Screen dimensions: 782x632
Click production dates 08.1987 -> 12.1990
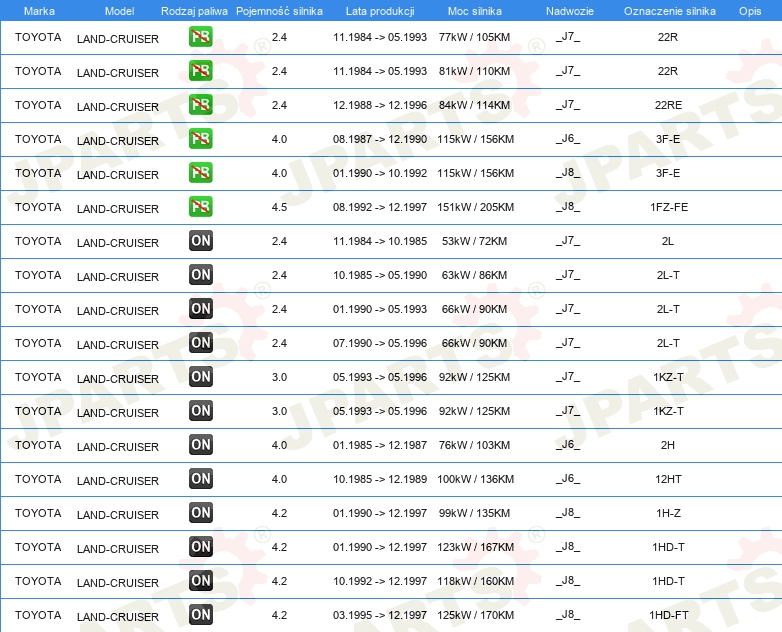click(x=380, y=139)
